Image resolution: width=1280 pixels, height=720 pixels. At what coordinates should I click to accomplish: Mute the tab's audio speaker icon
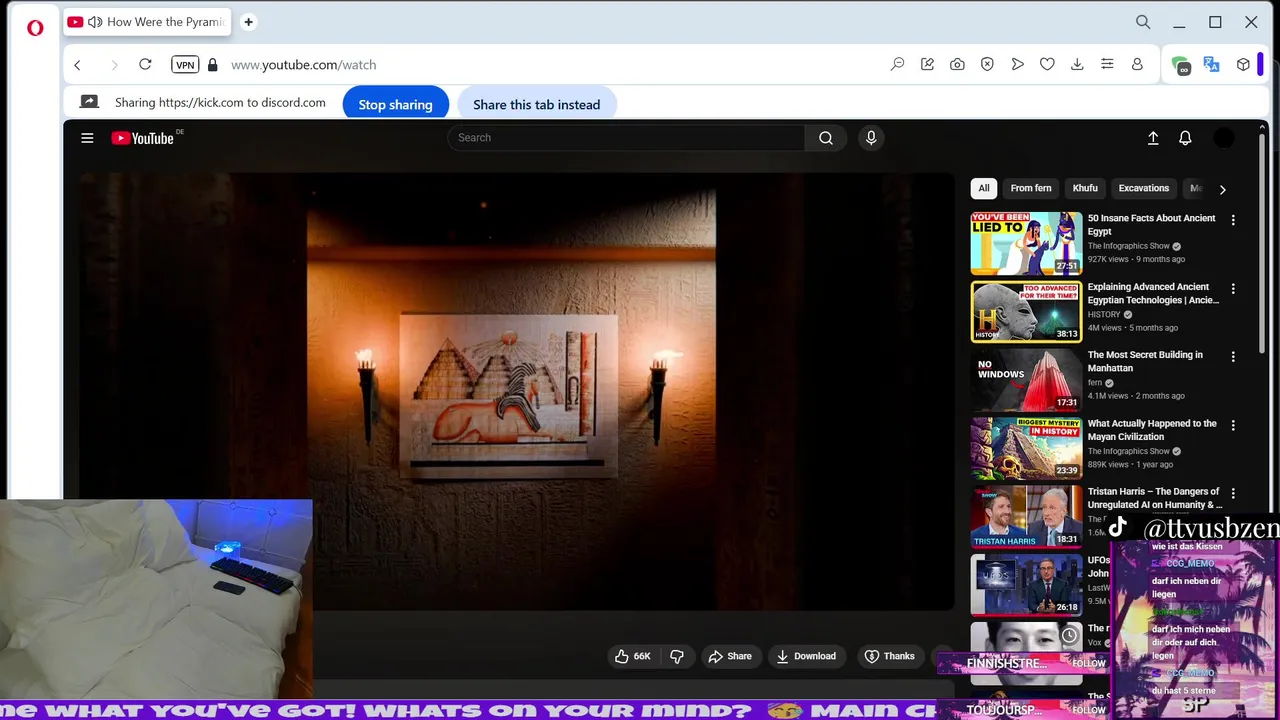tap(95, 22)
